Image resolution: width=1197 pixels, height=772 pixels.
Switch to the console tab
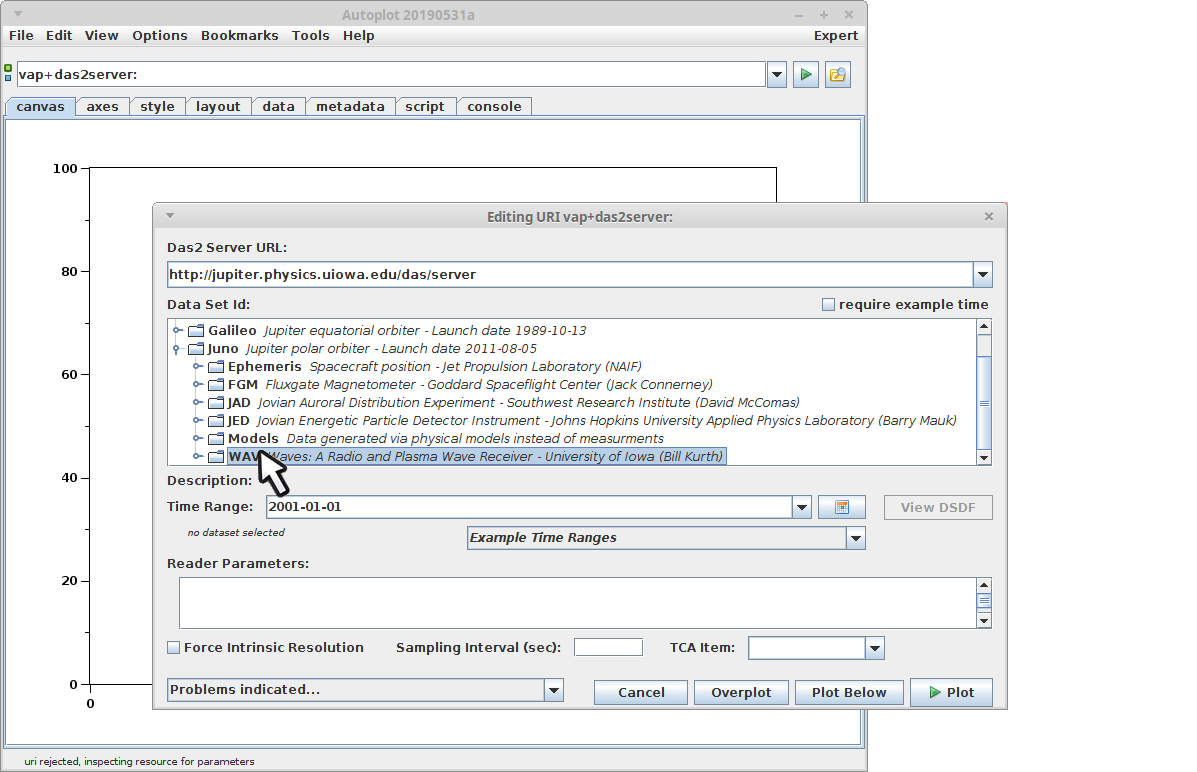coord(494,107)
